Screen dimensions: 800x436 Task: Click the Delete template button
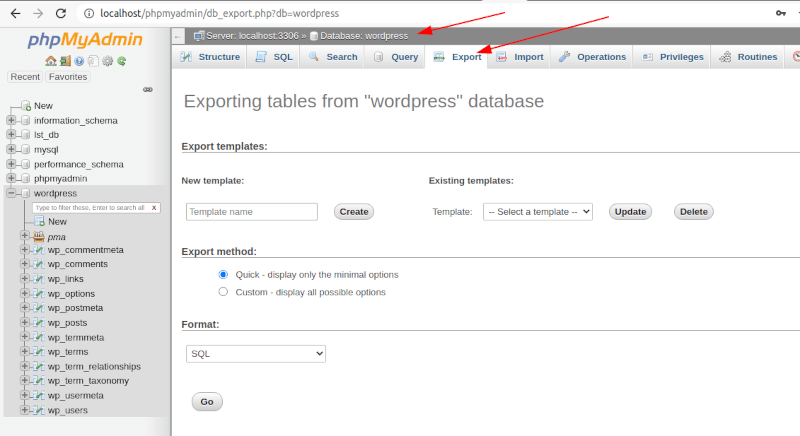coord(693,212)
